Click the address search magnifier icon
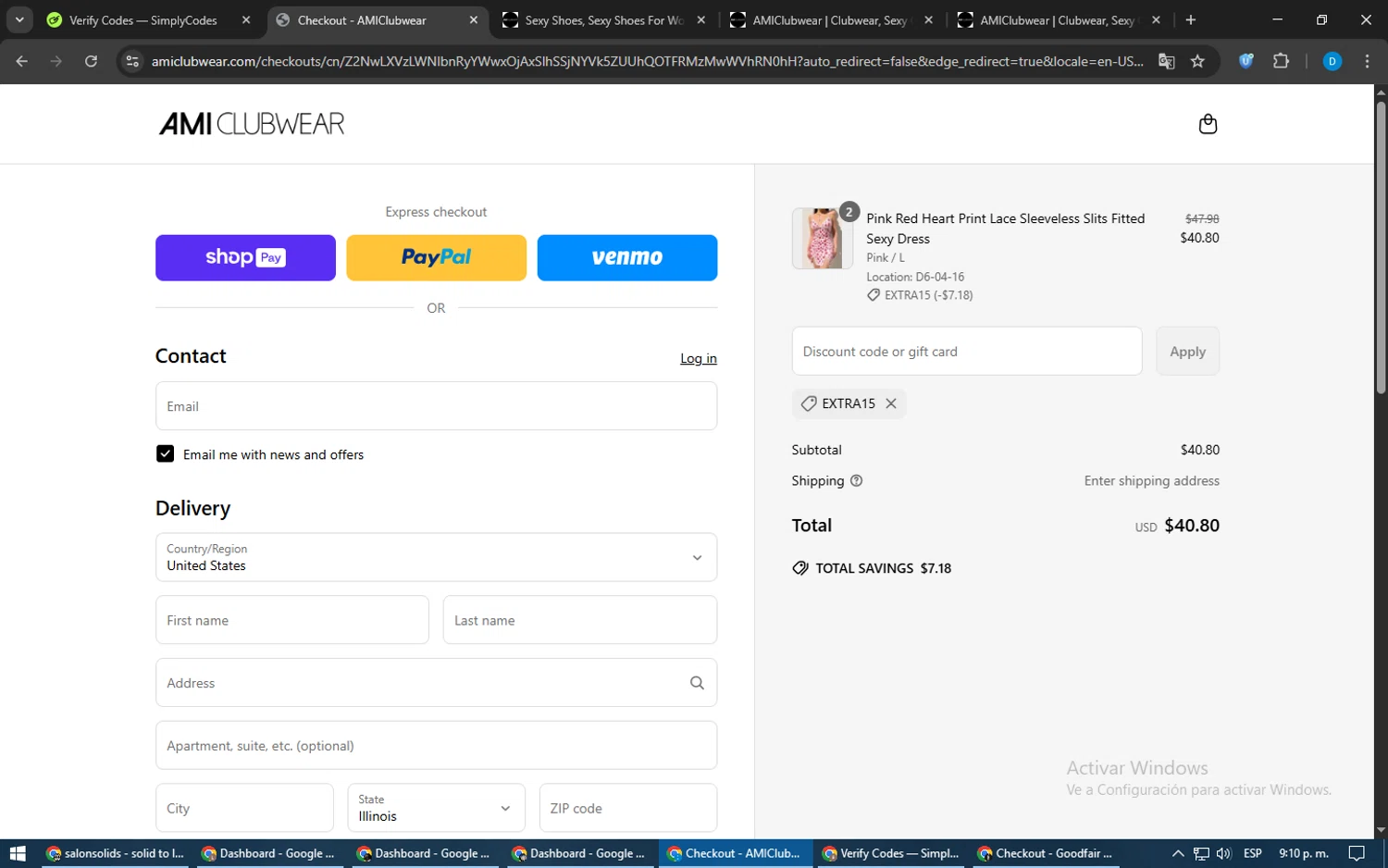The width and height of the screenshot is (1388, 868). (x=697, y=683)
